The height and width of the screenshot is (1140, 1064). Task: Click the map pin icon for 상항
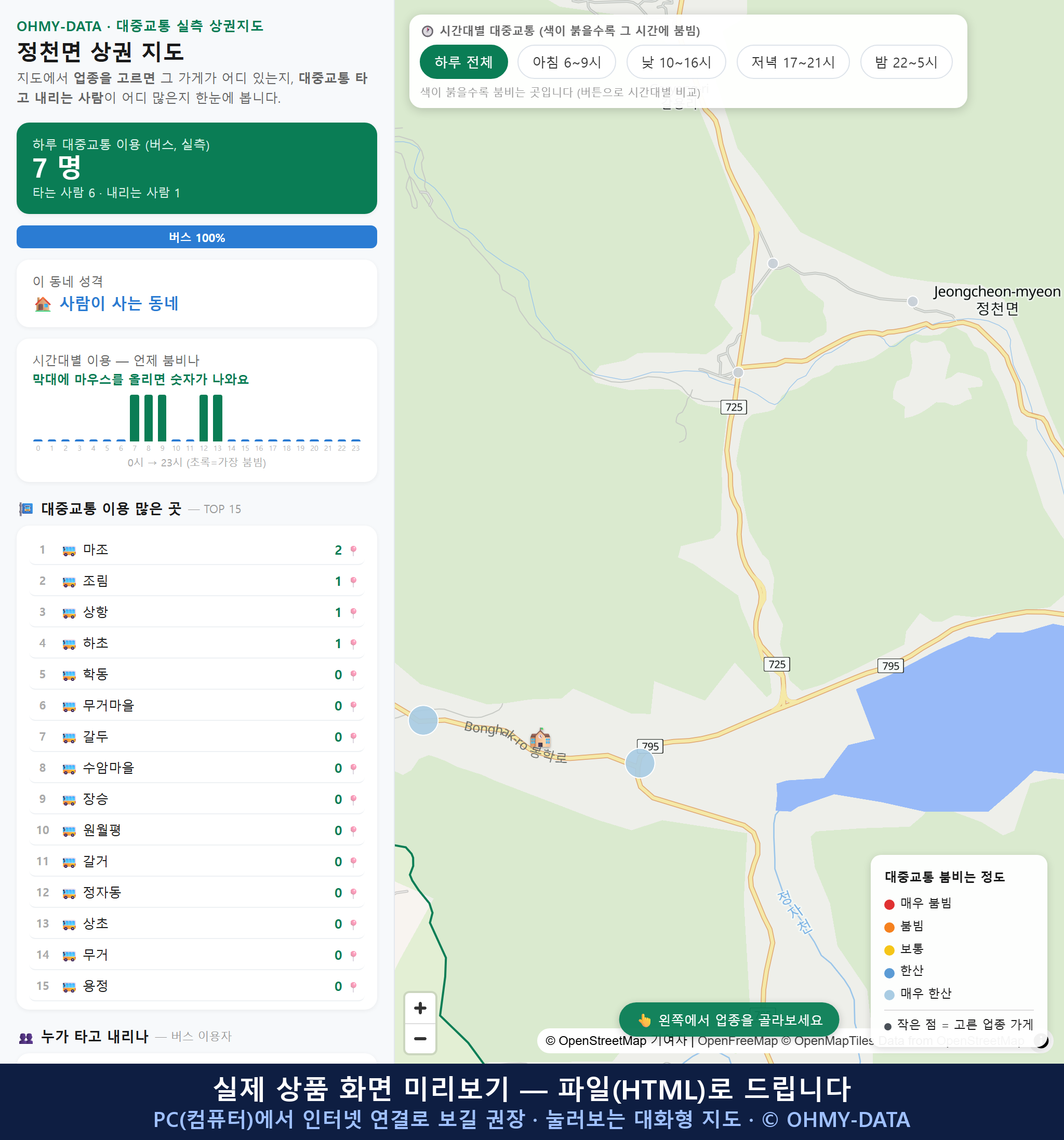(353, 612)
